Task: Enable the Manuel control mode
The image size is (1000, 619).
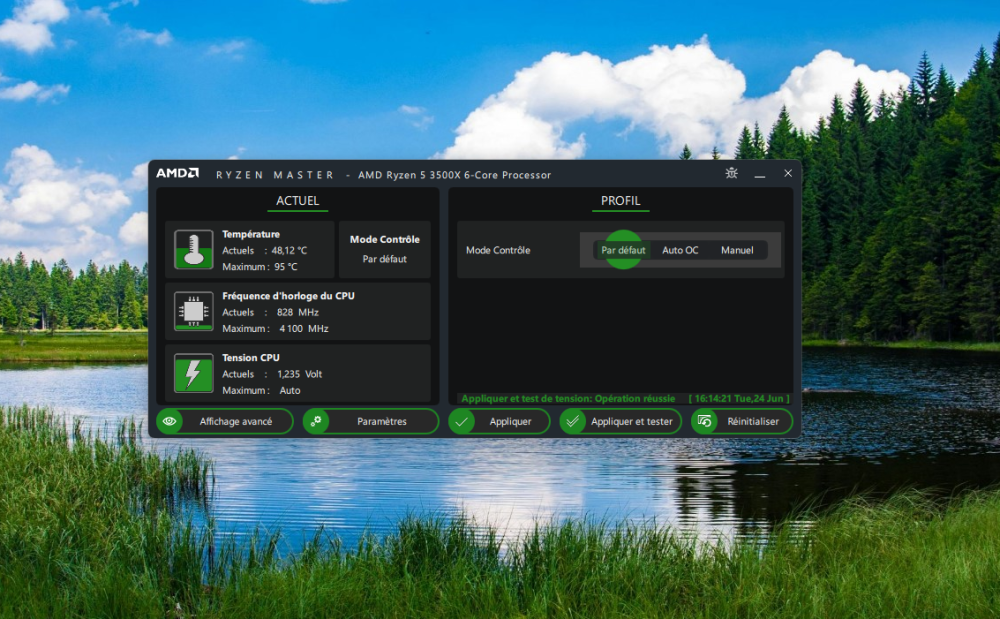Action: coord(737,250)
